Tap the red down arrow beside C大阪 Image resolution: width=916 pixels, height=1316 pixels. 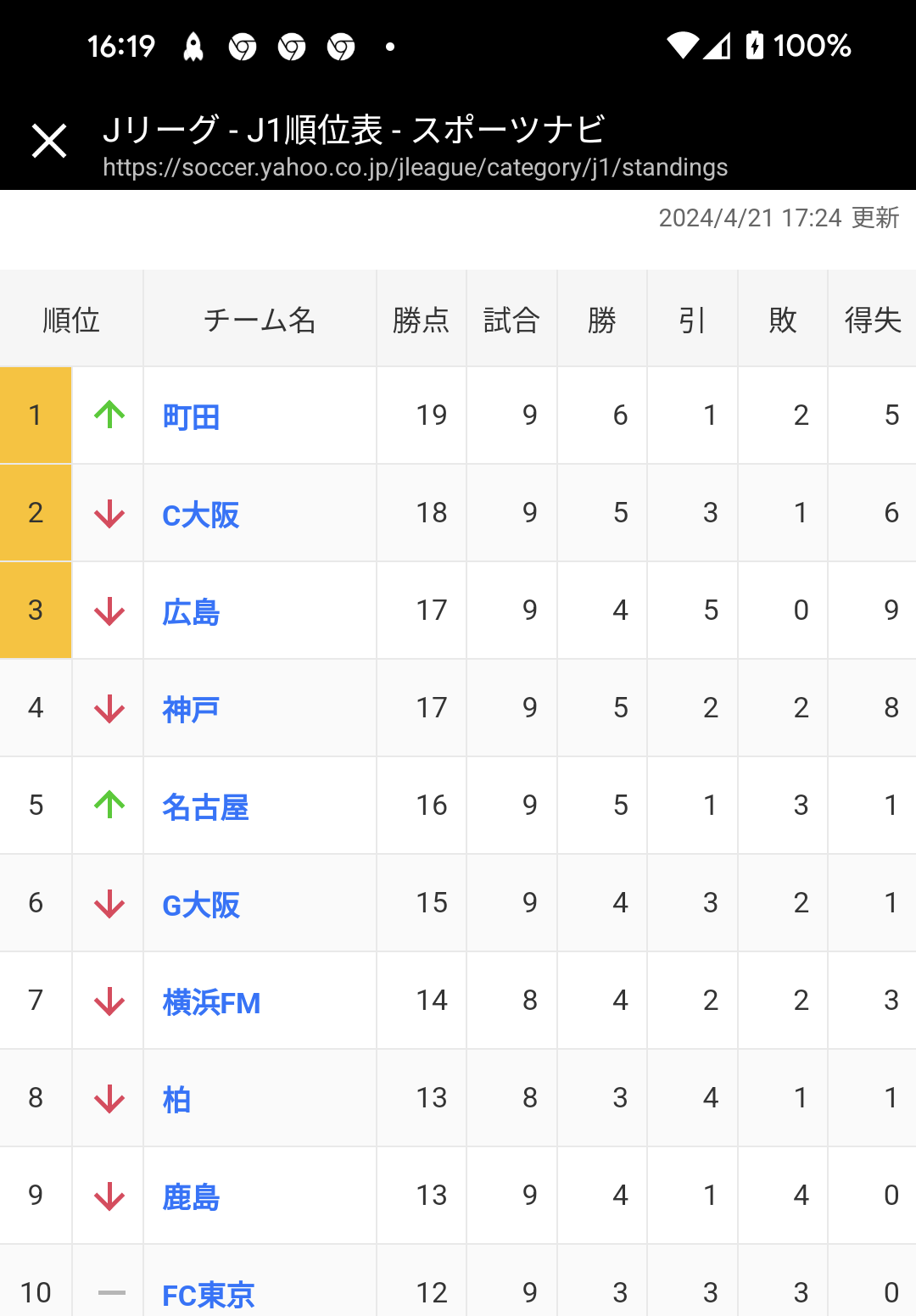coord(109,513)
